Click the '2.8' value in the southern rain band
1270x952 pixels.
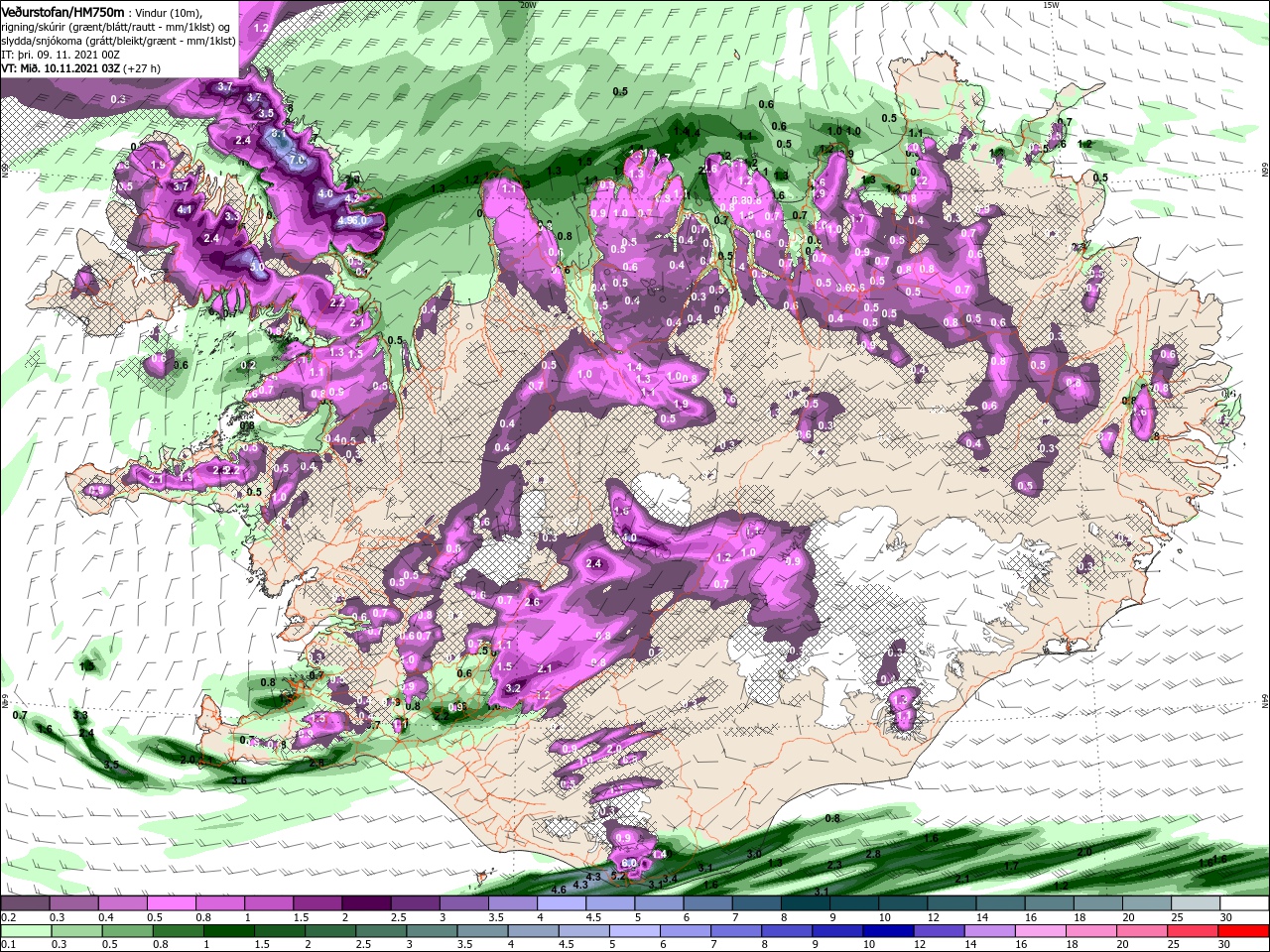(873, 854)
